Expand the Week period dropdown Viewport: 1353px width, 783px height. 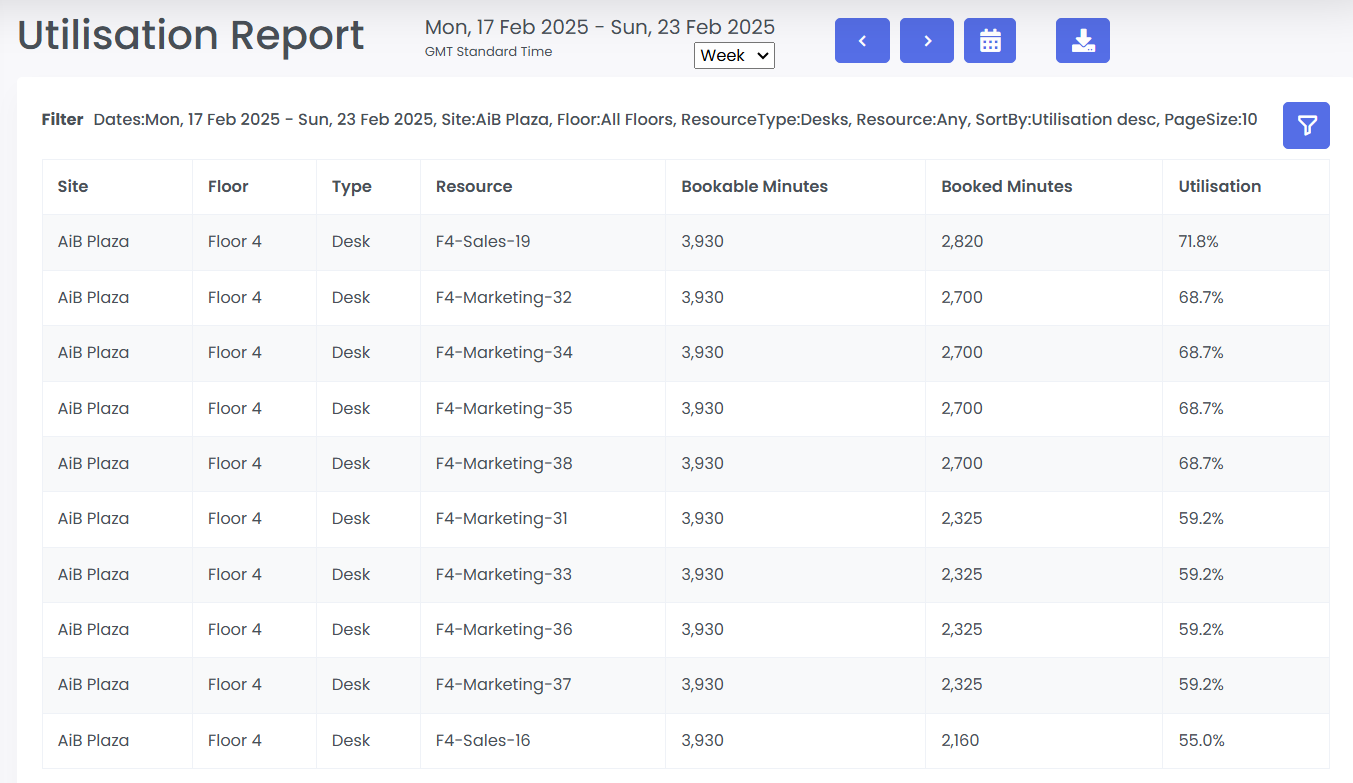734,56
